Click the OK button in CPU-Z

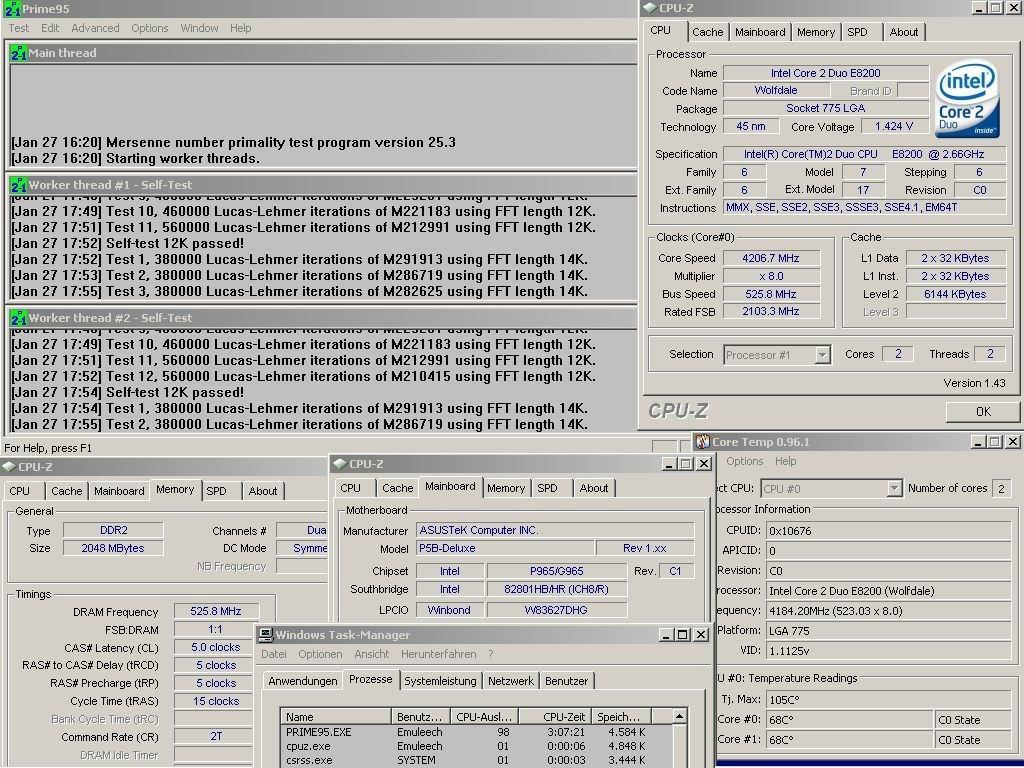(983, 411)
